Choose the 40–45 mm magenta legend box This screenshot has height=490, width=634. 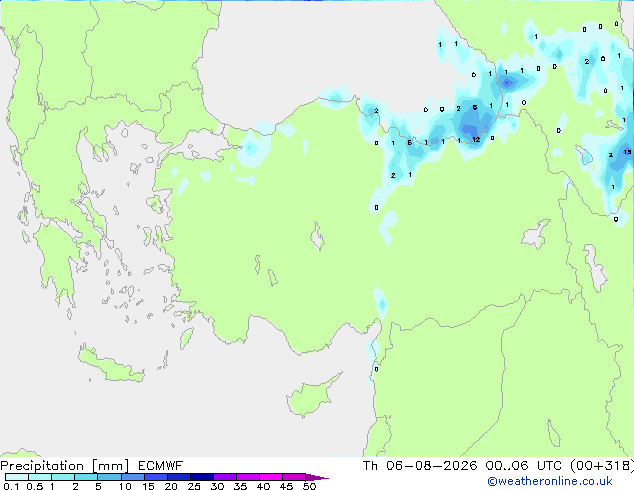[271, 477]
